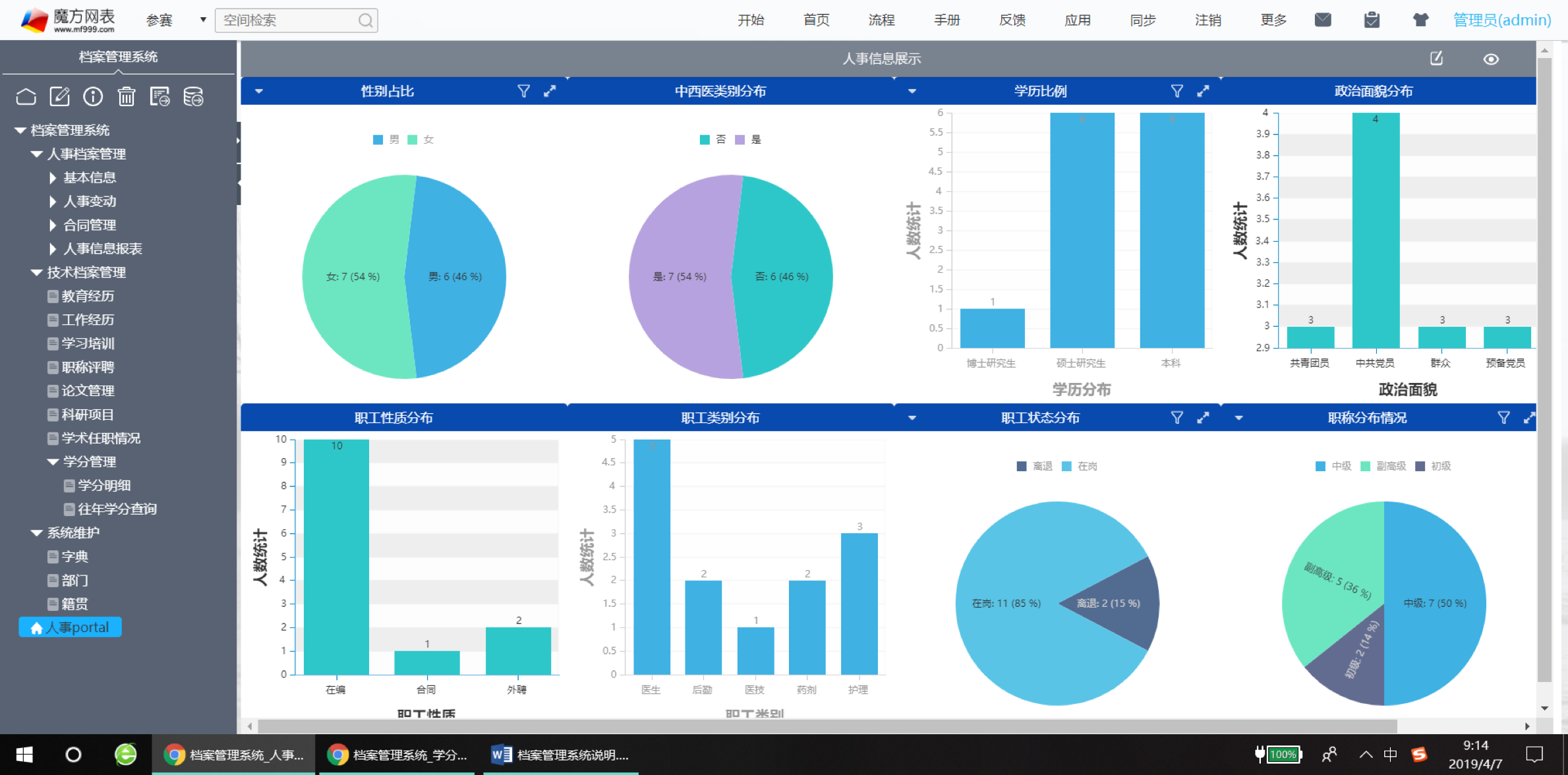Open the 流程 menu in top navigation
The height and width of the screenshot is (775, 1568).
point(881,20)
